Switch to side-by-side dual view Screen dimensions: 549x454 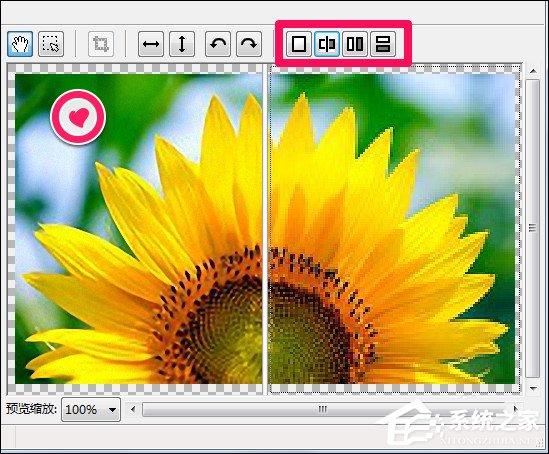point(355,44)
